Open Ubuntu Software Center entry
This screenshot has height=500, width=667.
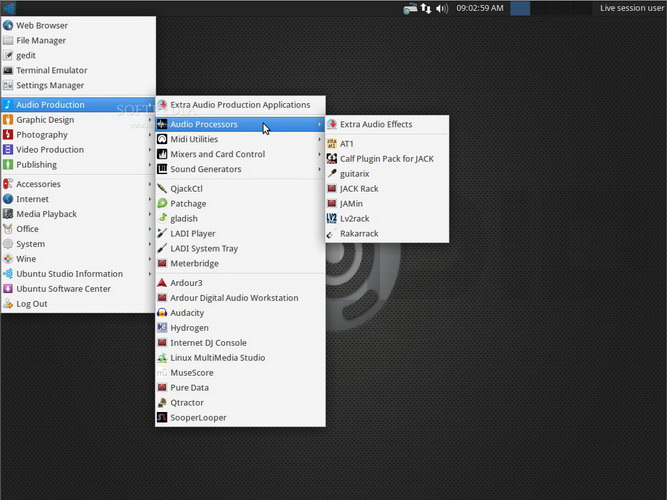pyautogui.click(x=78, y=289)
